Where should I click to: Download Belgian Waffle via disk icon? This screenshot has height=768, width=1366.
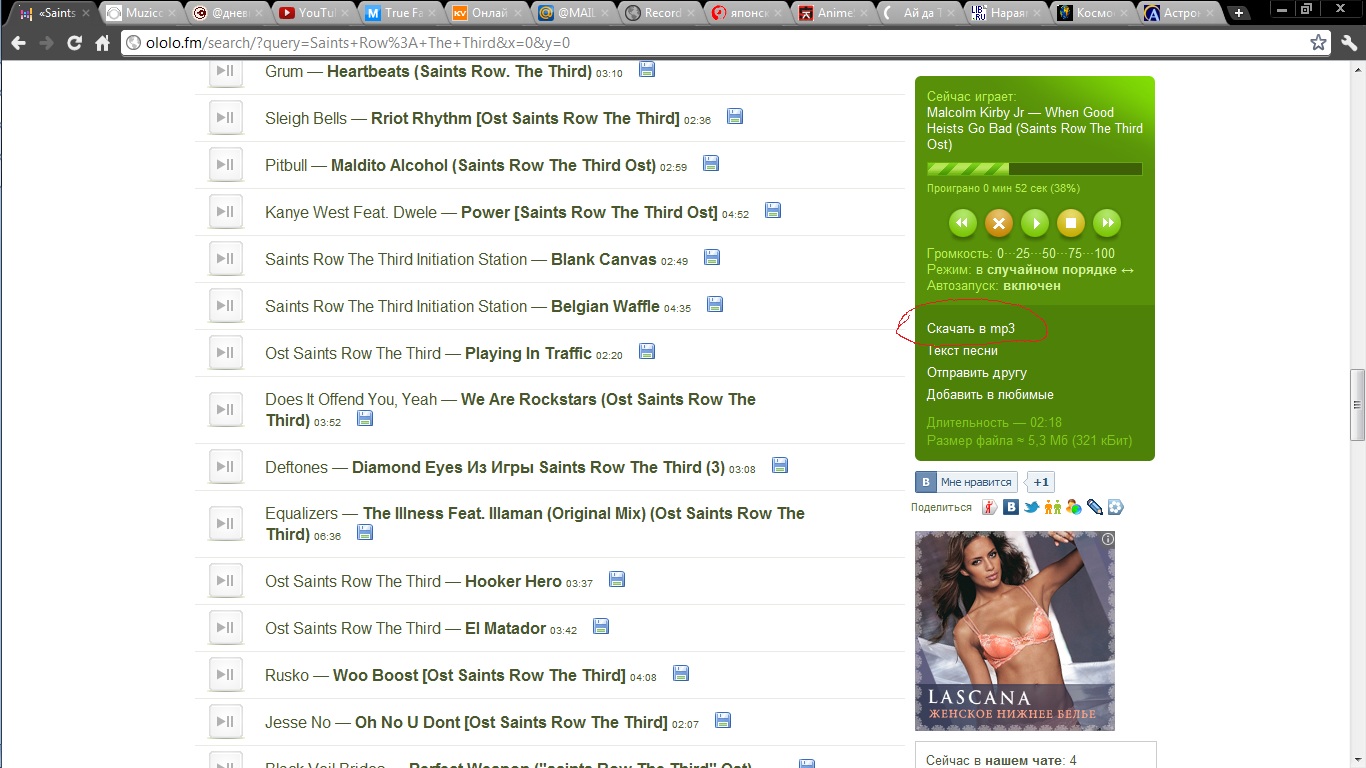(x=715, y=304)
